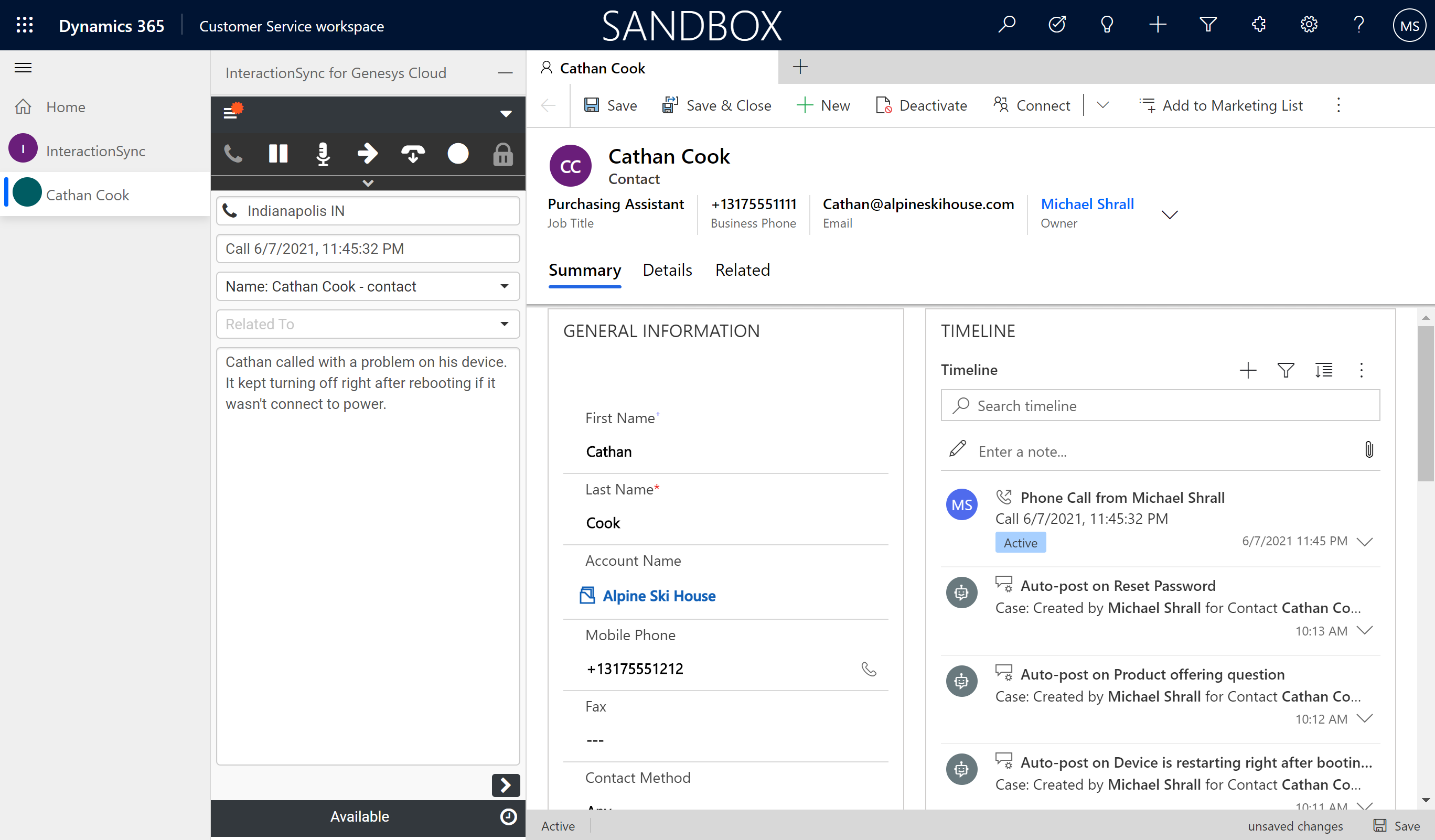Toggle call recording with the circle icon
This screenshot has height=840, width=1435.
coord(458,154)
